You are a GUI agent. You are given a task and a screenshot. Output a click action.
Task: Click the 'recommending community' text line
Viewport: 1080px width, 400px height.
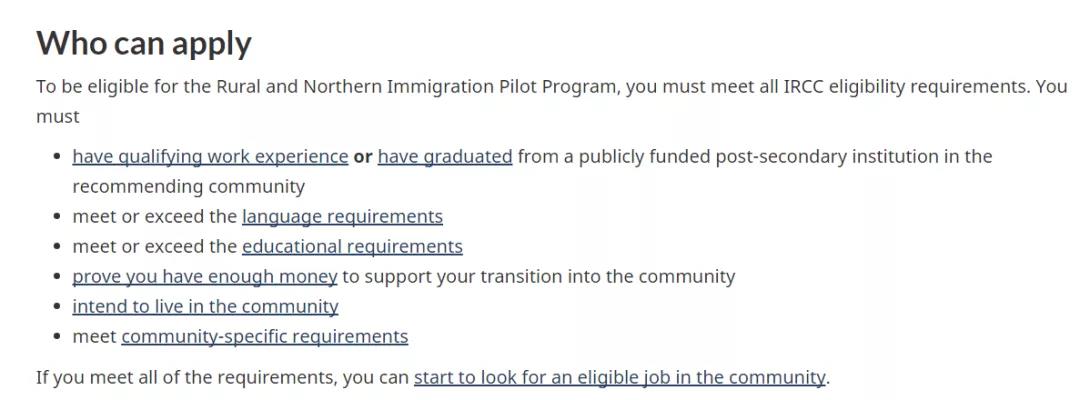pyautogui.click(x=188, y=187)
